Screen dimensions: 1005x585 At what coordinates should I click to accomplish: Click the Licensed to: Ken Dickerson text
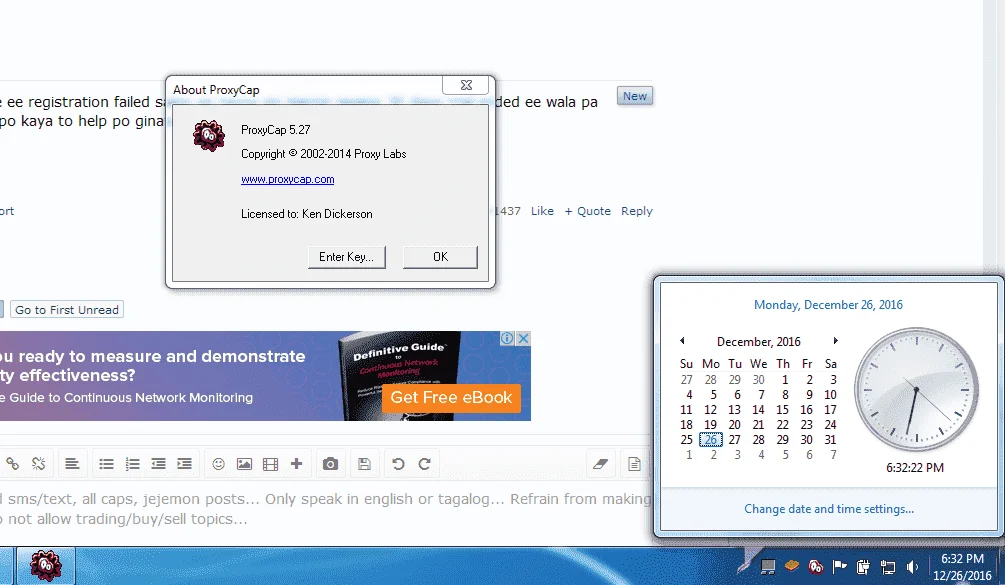[x=306, y=214]
